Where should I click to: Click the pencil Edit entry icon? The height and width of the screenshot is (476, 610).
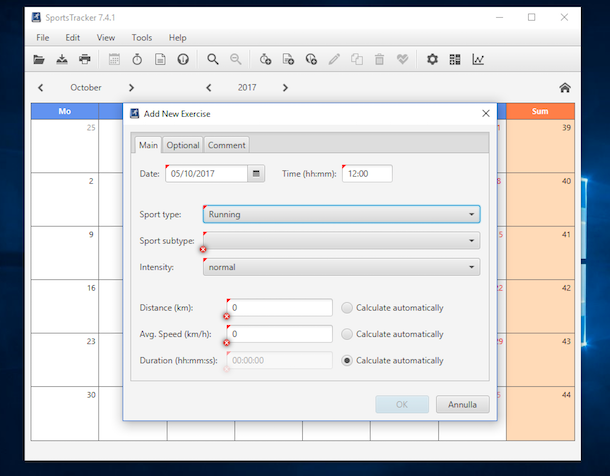click(334, 60)
